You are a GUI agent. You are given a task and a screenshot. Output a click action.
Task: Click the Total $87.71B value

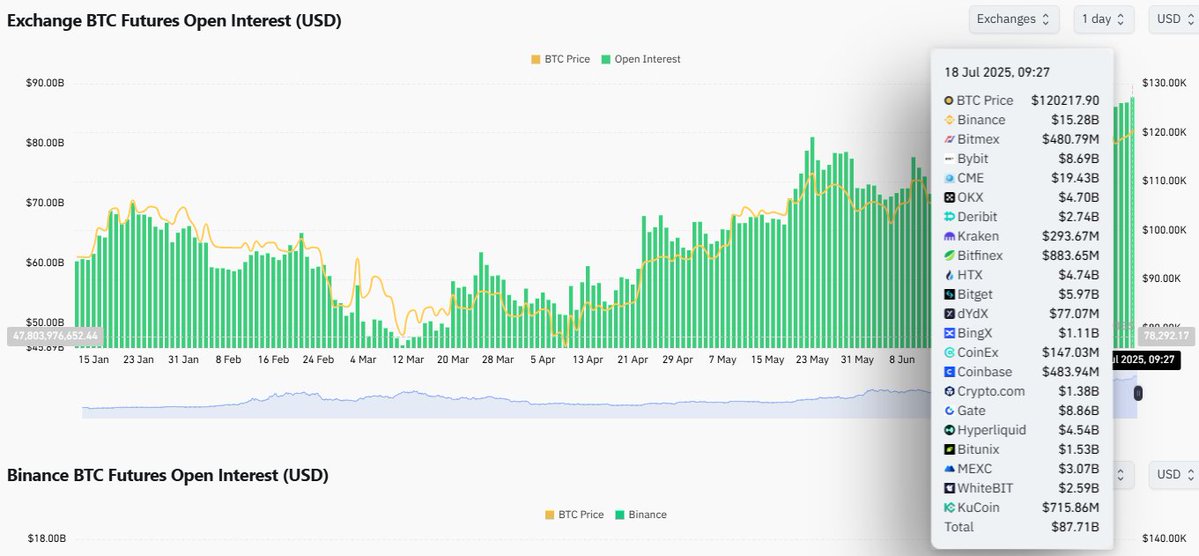[x=1075, y=527]
